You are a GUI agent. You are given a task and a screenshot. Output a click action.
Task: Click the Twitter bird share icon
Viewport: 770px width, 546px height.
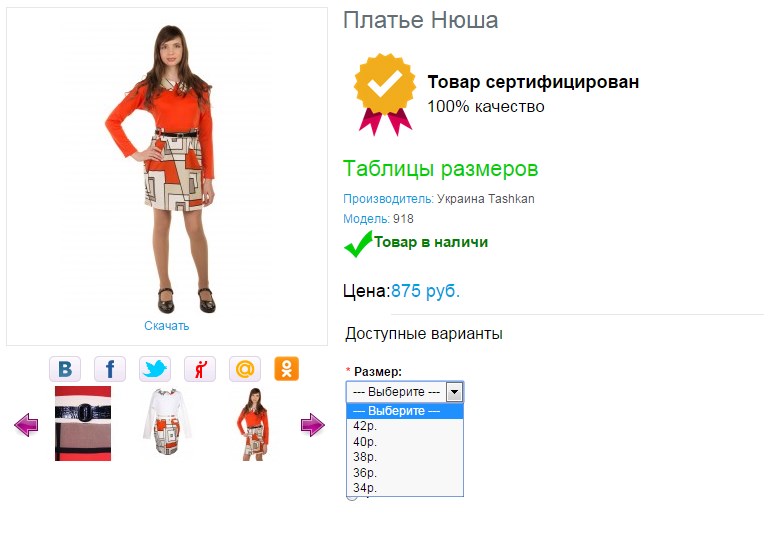(x=155, y=369)
